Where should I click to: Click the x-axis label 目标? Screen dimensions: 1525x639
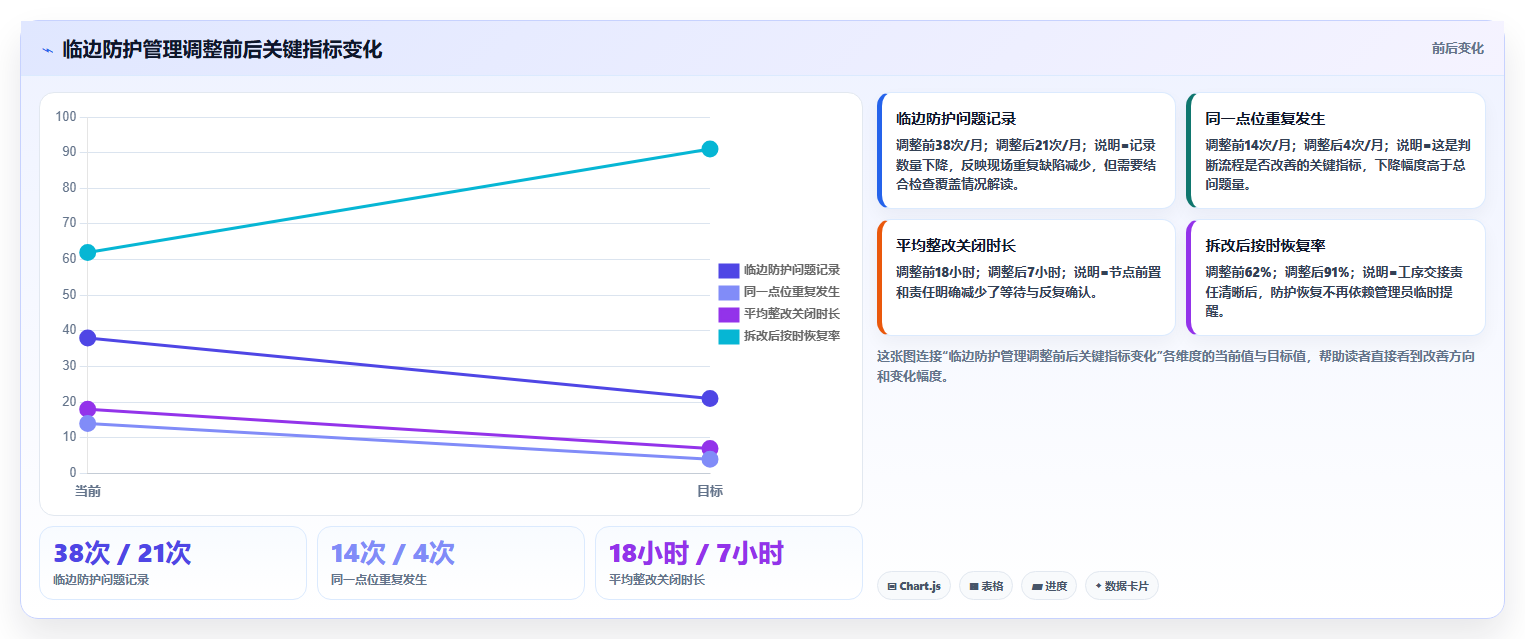tap(710, 491)
